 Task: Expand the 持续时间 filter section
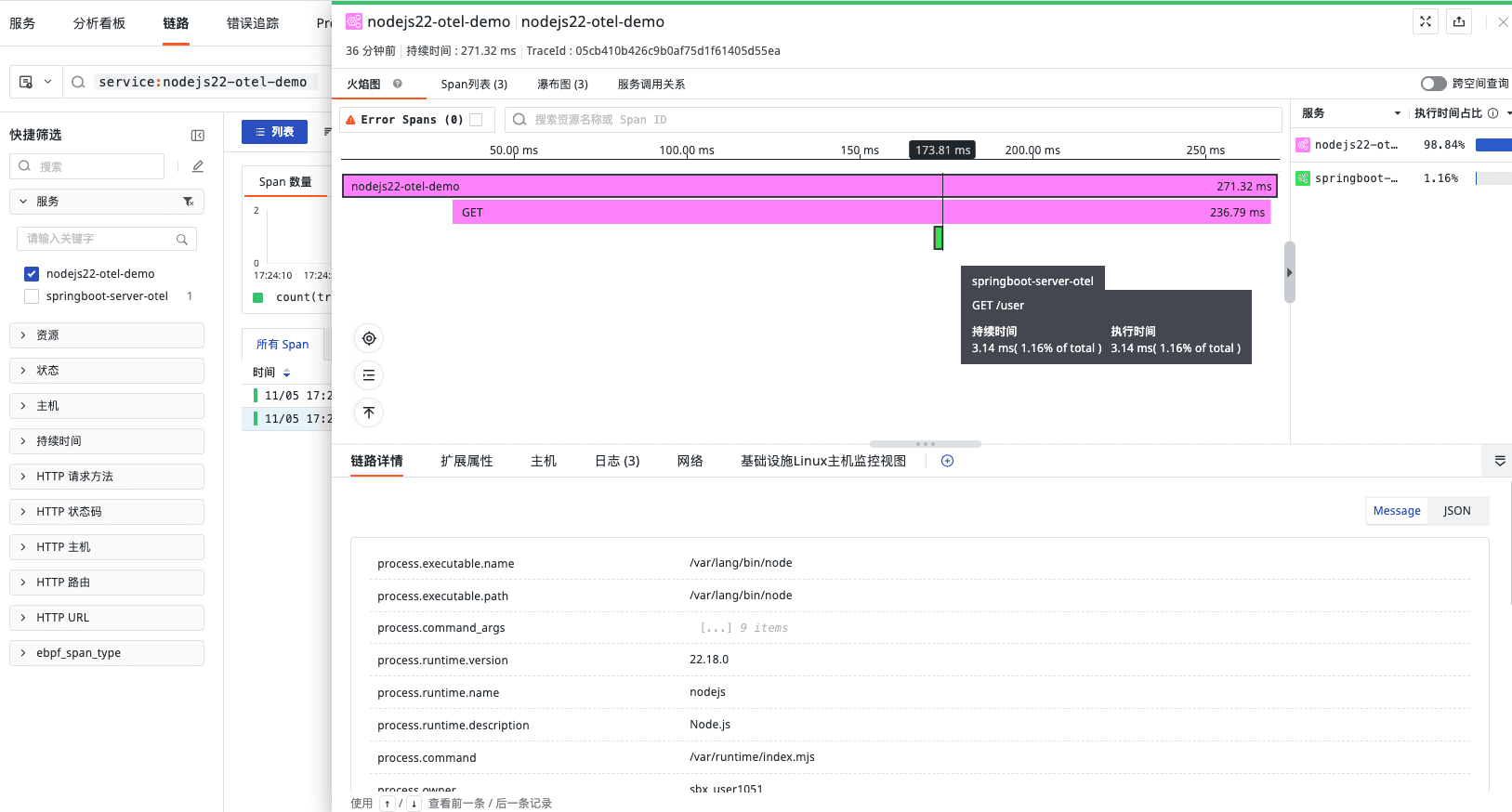(107, 441)
